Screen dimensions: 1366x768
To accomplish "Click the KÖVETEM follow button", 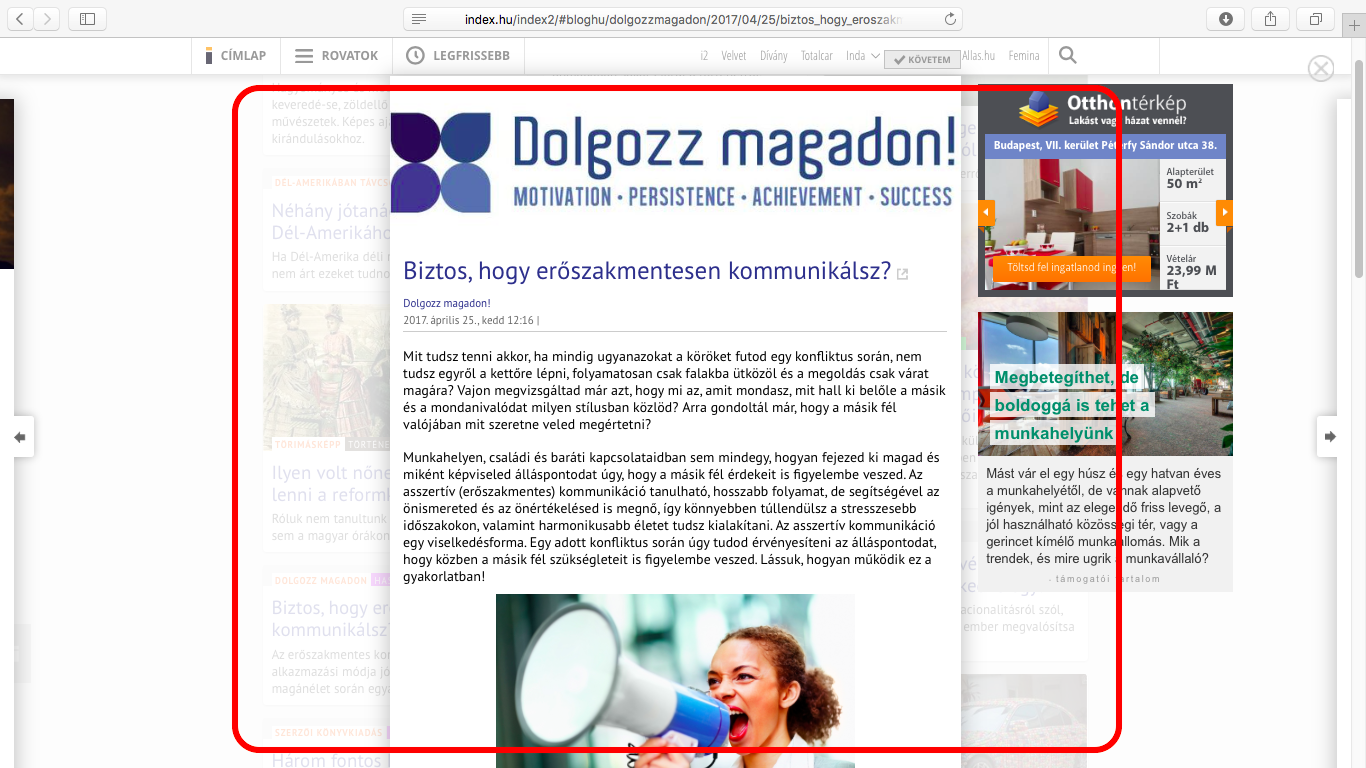I will 922,60.
